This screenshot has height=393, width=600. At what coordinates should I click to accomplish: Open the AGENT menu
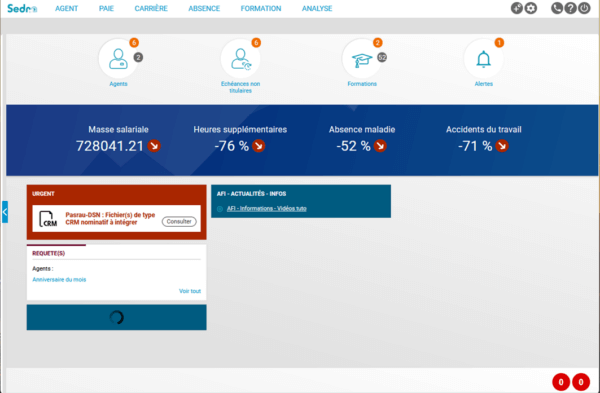point(66,8)
